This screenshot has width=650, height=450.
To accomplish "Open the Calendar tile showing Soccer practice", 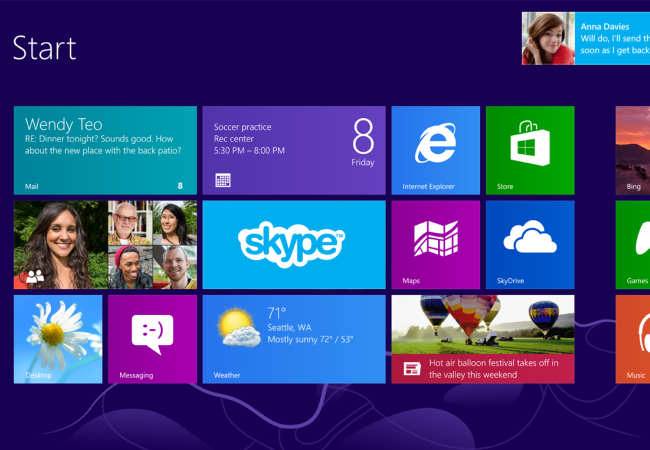I will pyautogui.click(x=294, y=150).
